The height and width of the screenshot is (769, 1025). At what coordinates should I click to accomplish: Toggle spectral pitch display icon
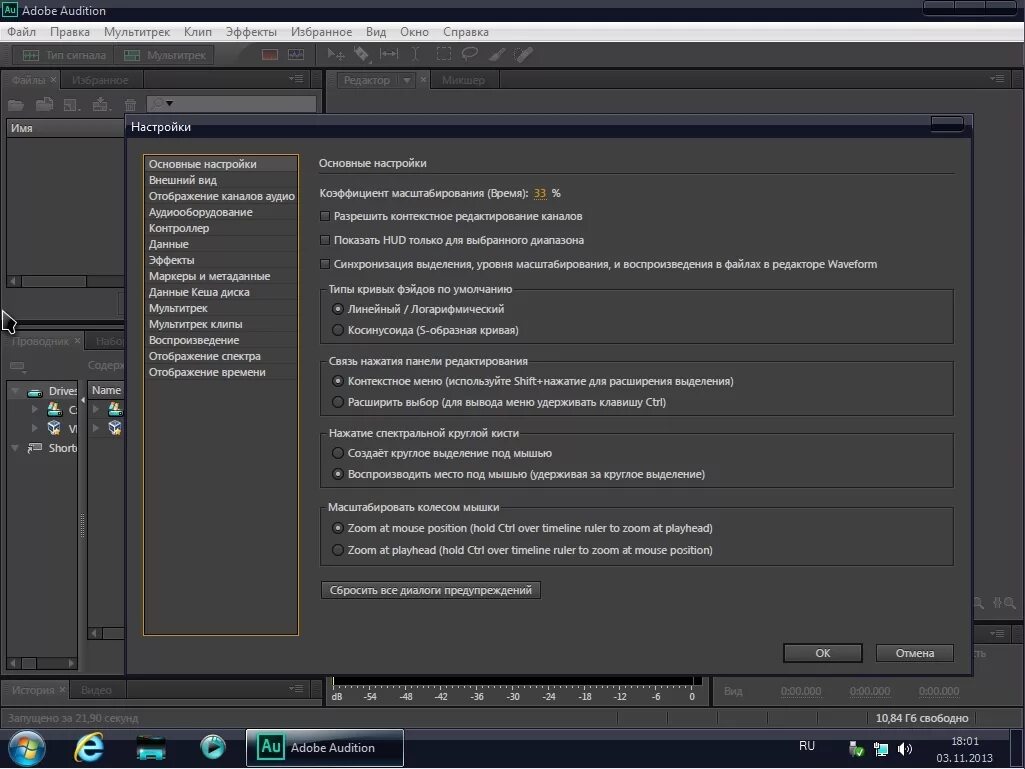click(x=296, y=55)
